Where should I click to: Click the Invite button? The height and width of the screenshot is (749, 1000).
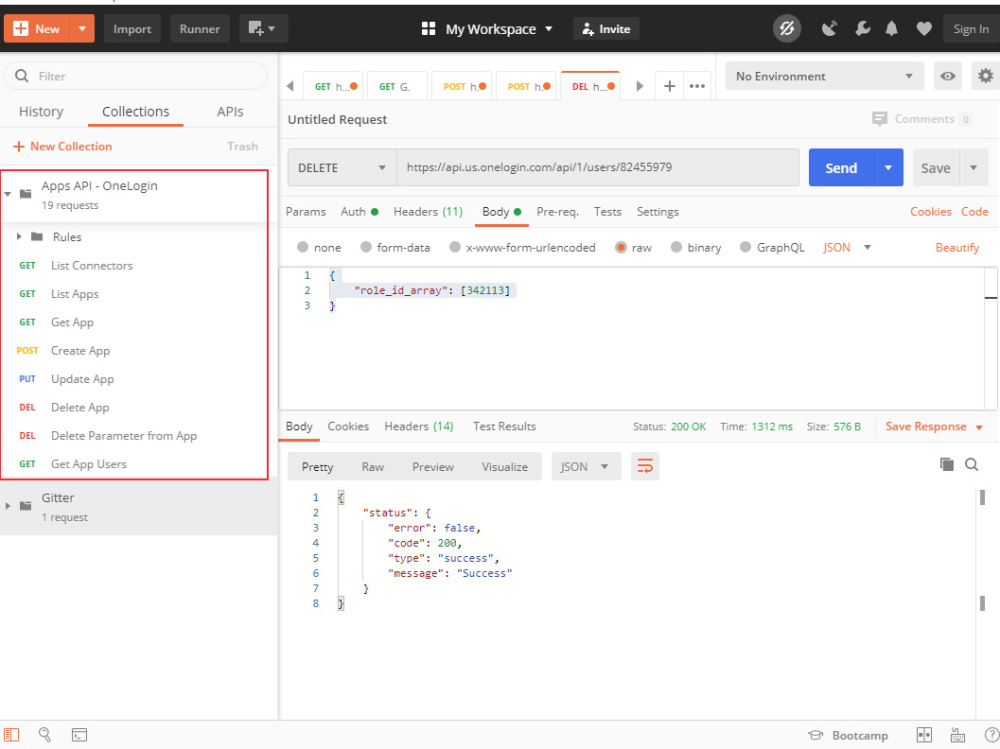click(607, 29)
